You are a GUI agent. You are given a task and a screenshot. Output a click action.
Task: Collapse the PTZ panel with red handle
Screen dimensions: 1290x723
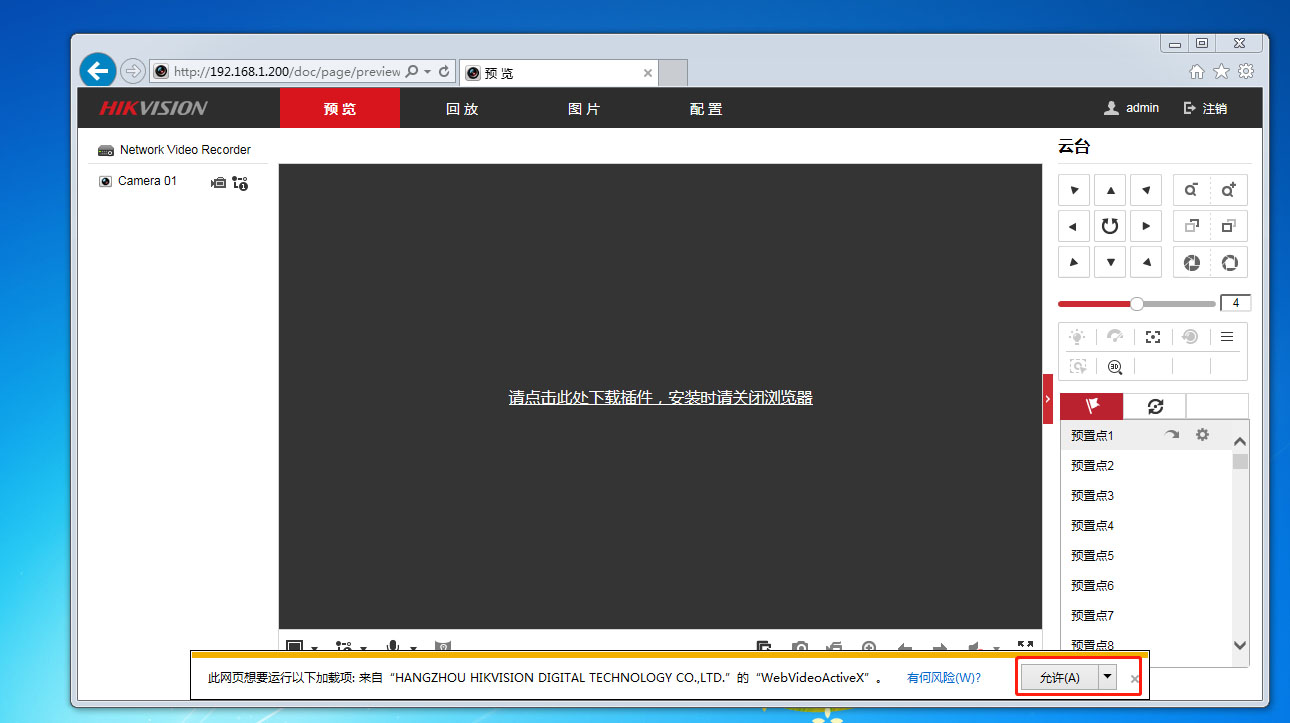pyautogui.click(x=1048, y=398)
